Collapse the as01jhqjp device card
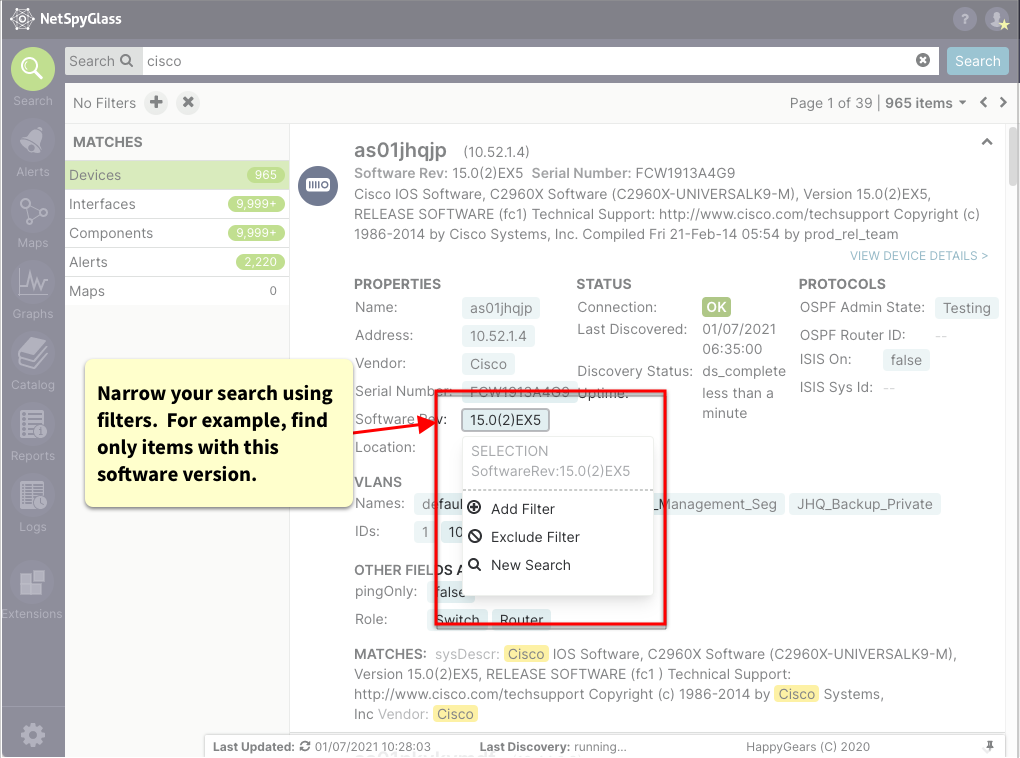This screenshot has height=758, width=1020. click(987, 142)
